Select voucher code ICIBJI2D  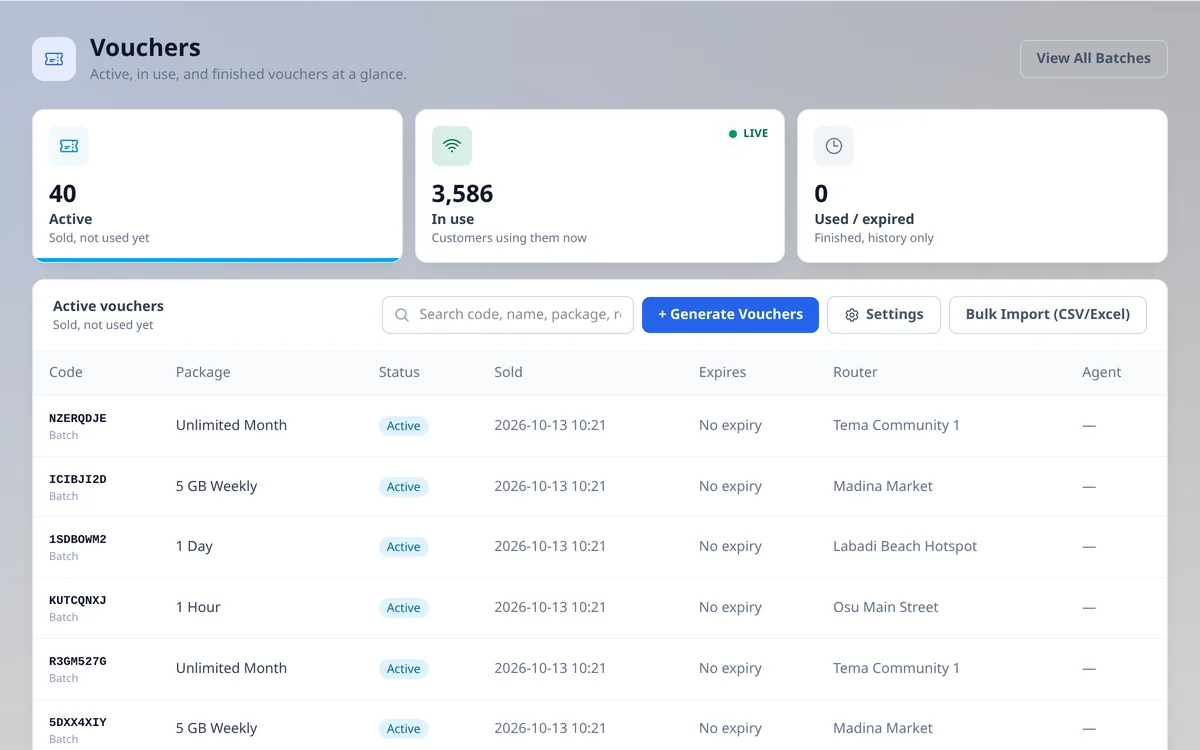(78, 479)
